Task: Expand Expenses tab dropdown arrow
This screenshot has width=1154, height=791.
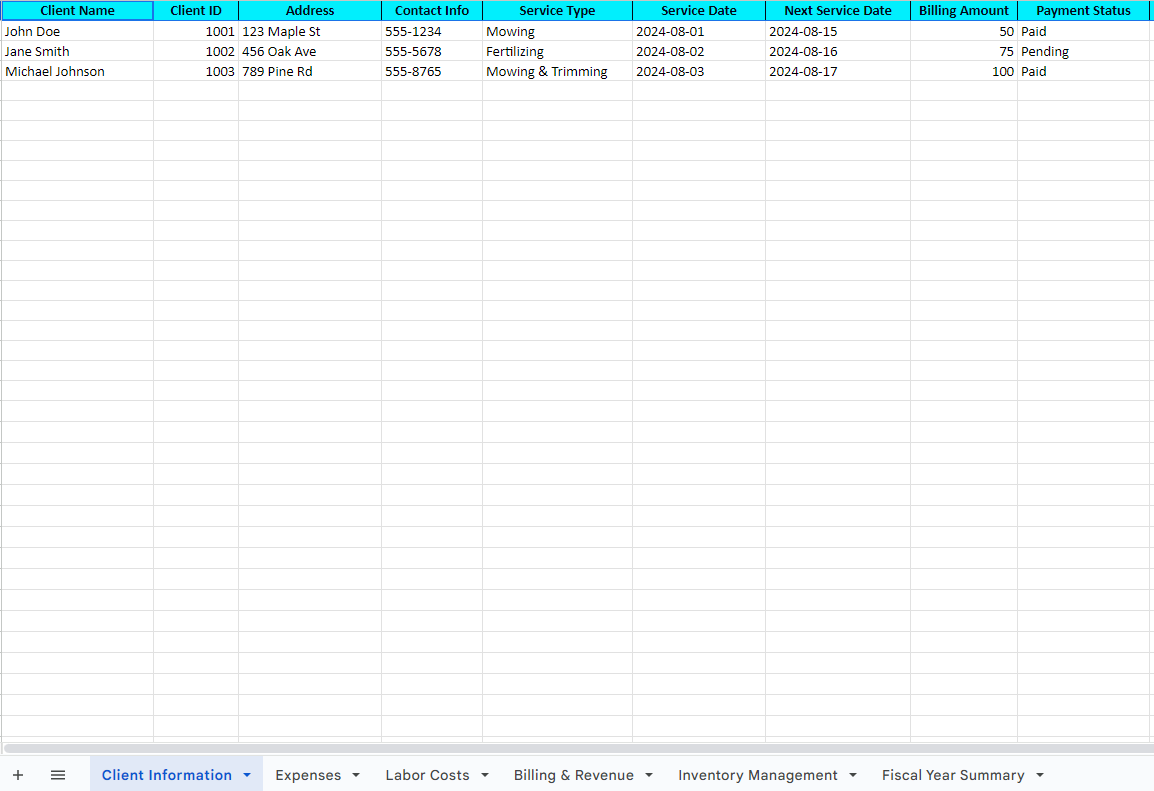Action: pyautogui.click(x=356, y=776)
